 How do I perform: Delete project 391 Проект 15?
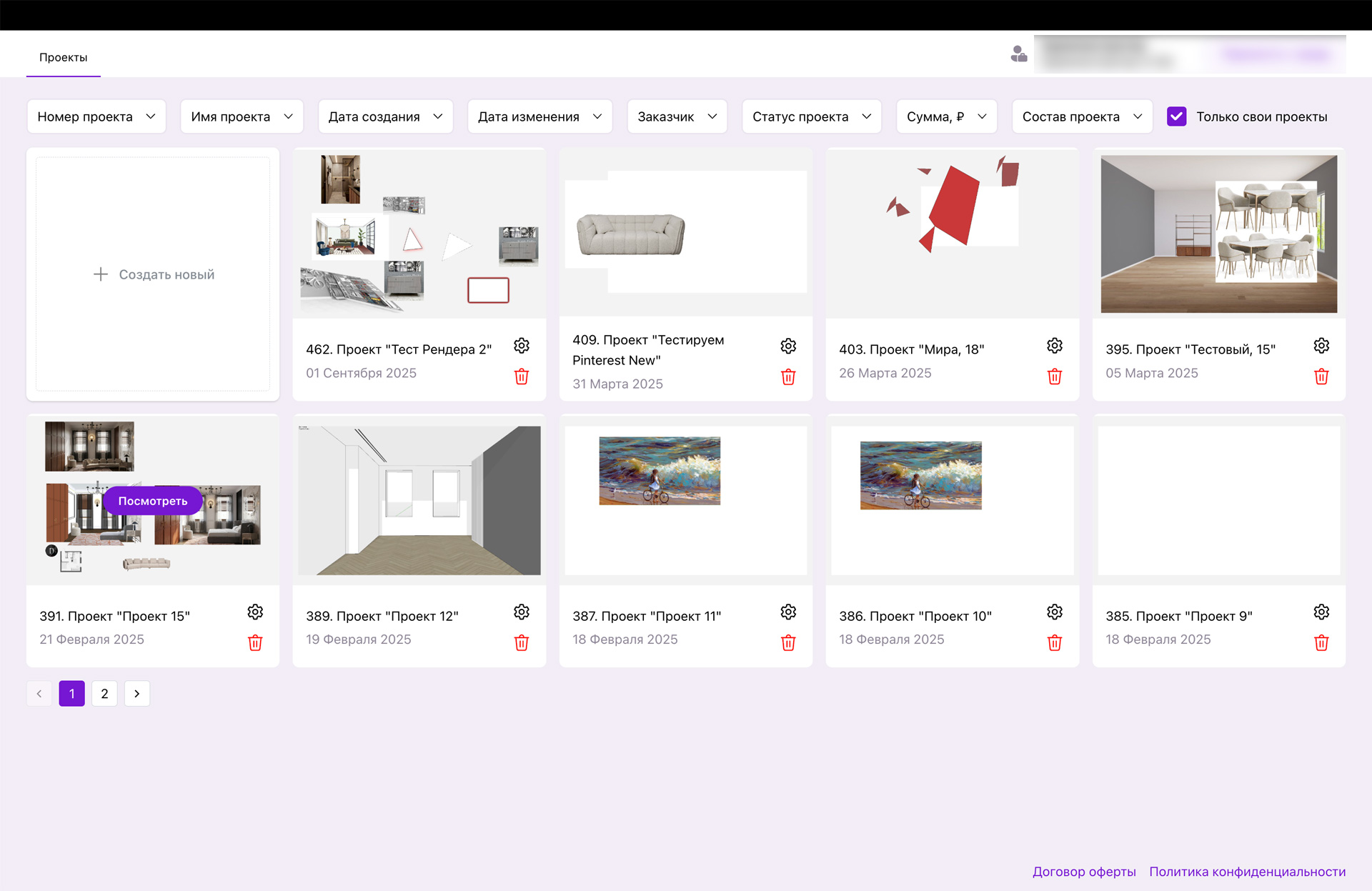[x=255, y=643]
